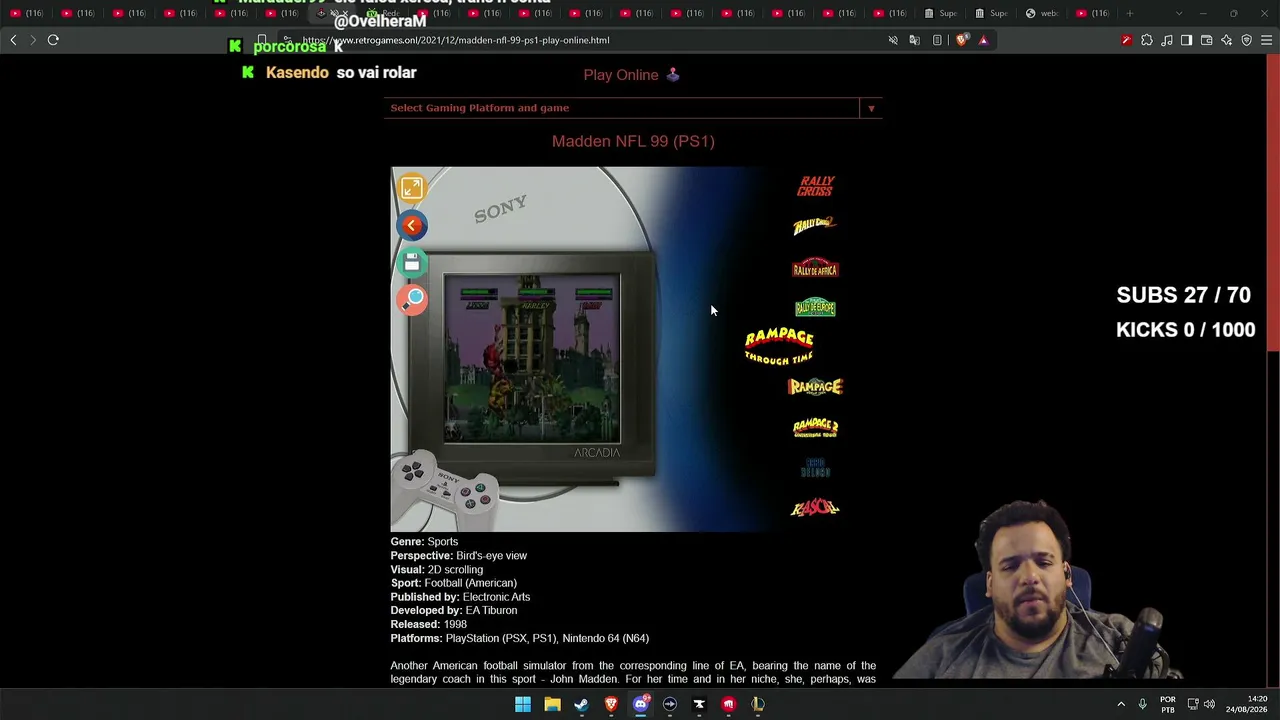Open the Leo AI sparkle icon

1227,40
